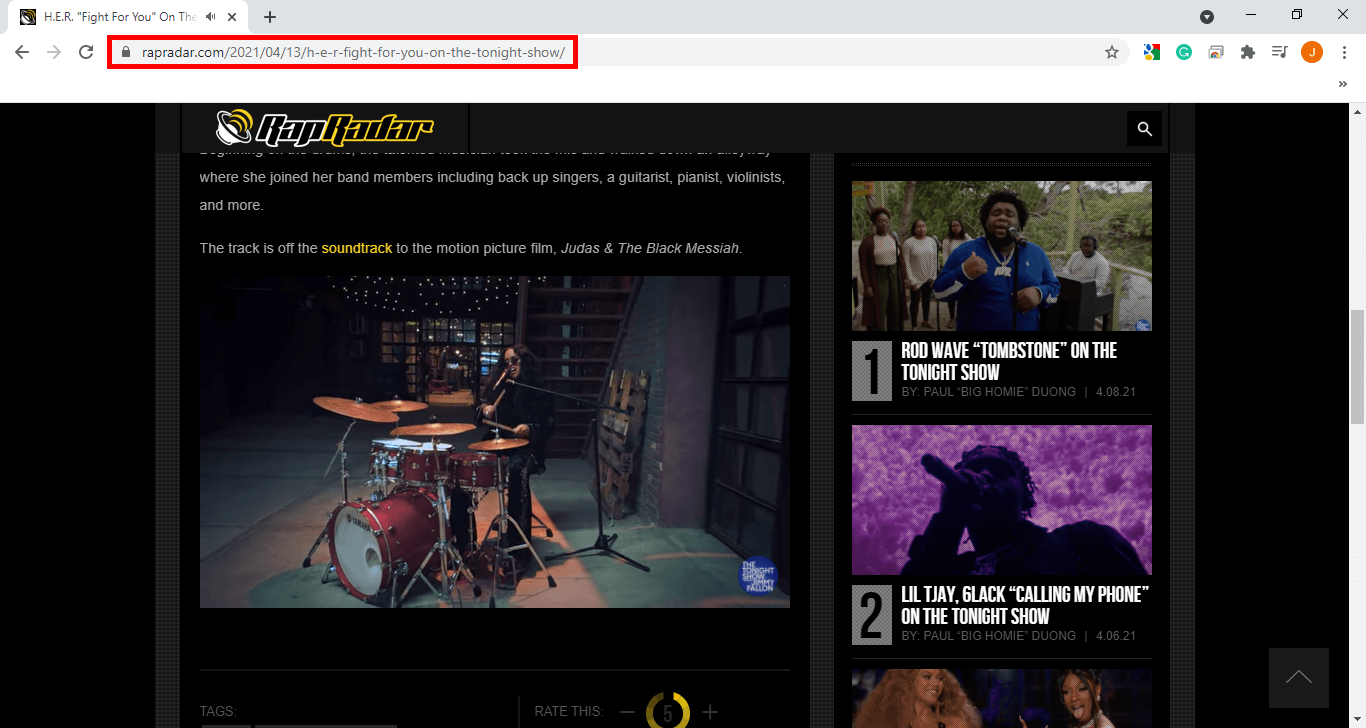Viewport: 1366px width, 728px height.
Task: Open the third sidebar post thumbnail
Action: 1002,698
